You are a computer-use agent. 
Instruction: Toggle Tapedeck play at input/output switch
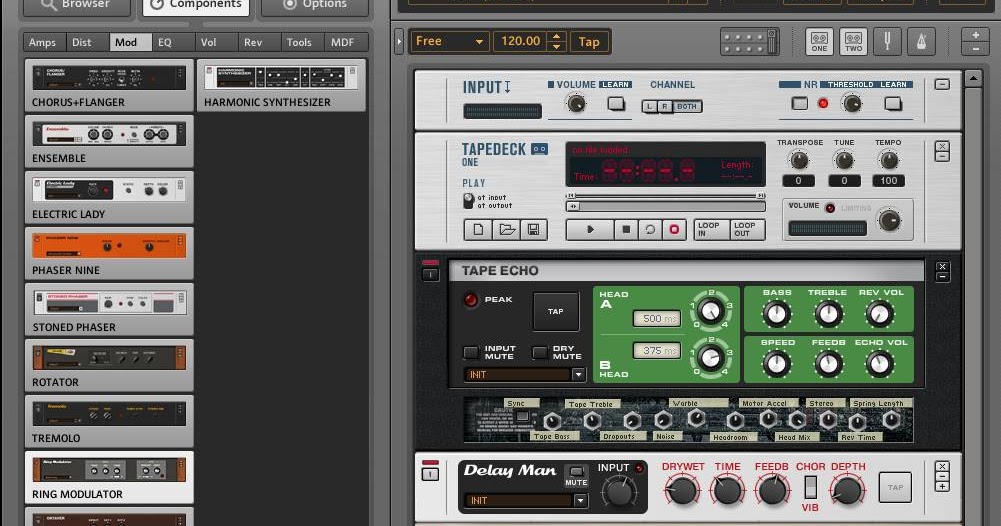(469, 201)
